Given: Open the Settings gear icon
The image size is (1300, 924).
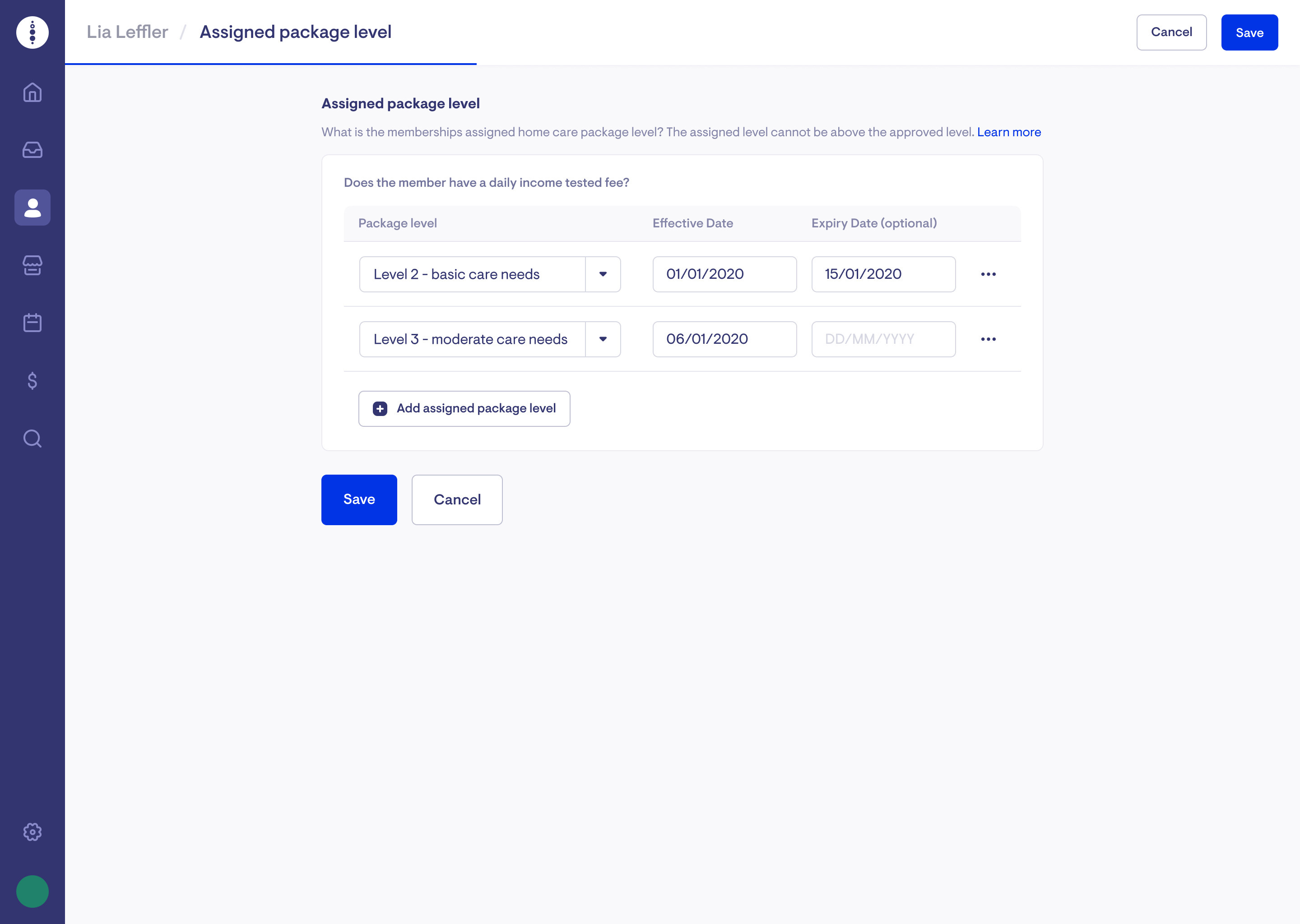Looking at the screenshot, I should pyautogui.click(x=32, y=832).
